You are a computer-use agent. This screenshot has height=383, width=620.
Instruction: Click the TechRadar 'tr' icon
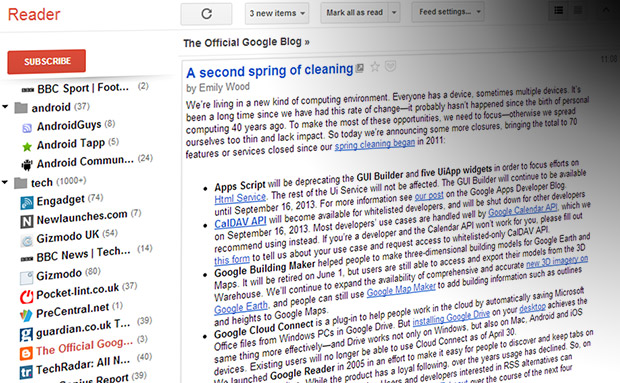click(26, 372)
